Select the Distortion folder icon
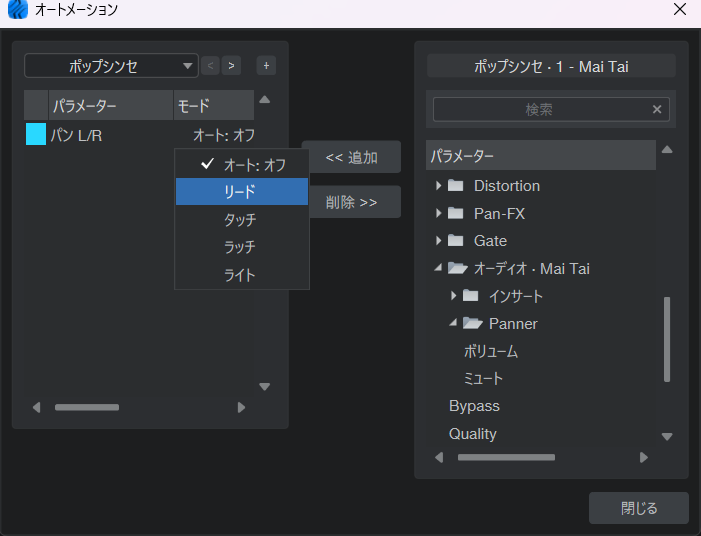The height and width of the screenshot is (536, 701). coord(456,185)
